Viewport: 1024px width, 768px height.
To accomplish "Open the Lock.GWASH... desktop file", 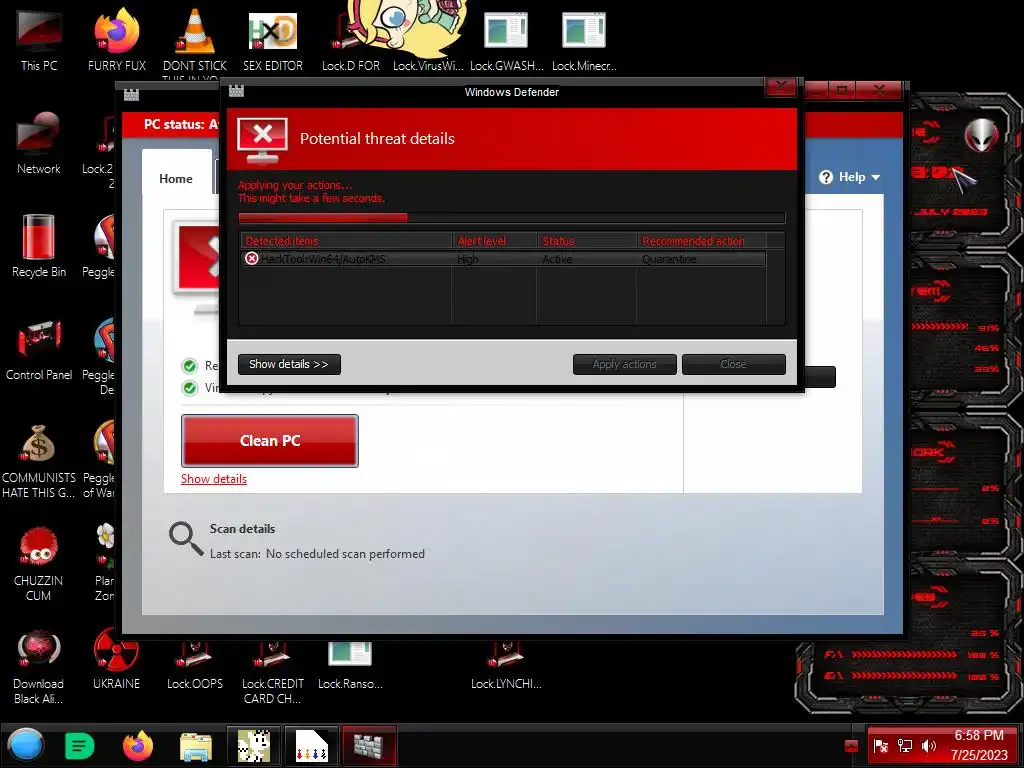I will coord(506,39).
